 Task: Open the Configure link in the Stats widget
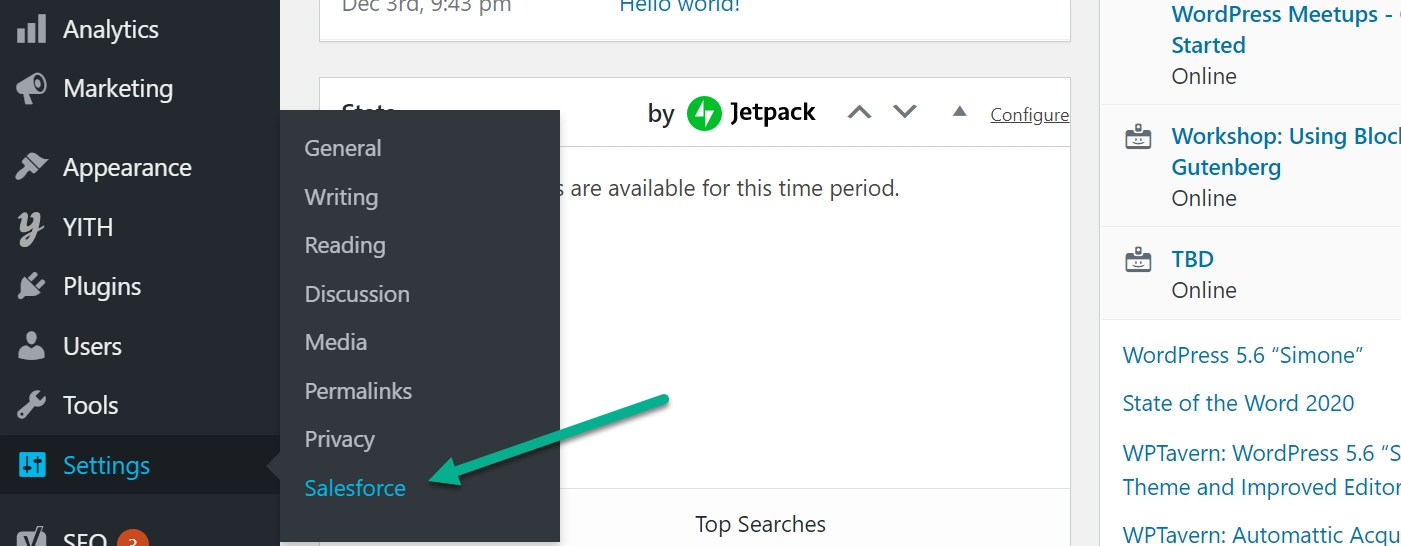pyautogui.click(x=1029, y=114)
